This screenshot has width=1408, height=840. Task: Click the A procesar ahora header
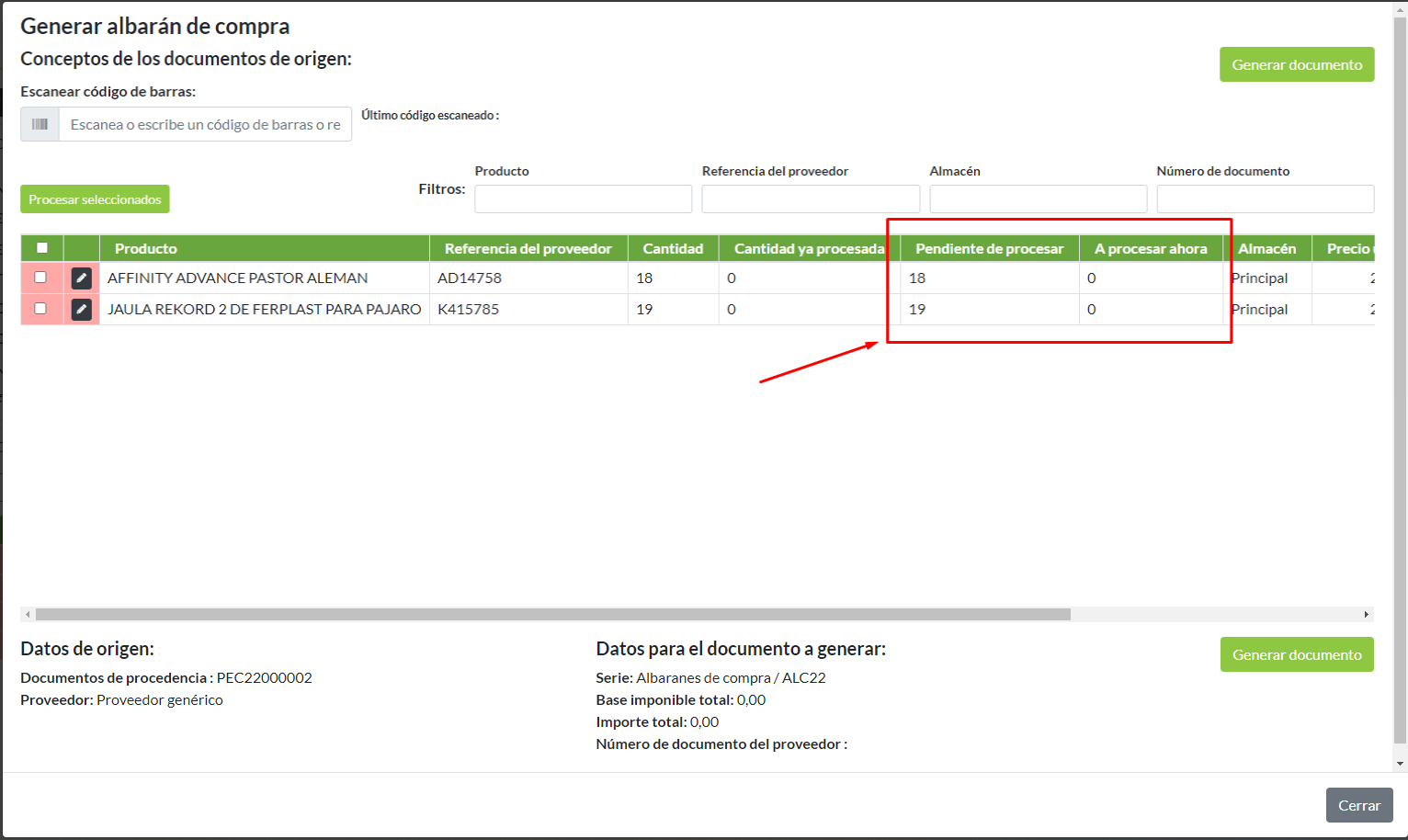(1150, 249)
